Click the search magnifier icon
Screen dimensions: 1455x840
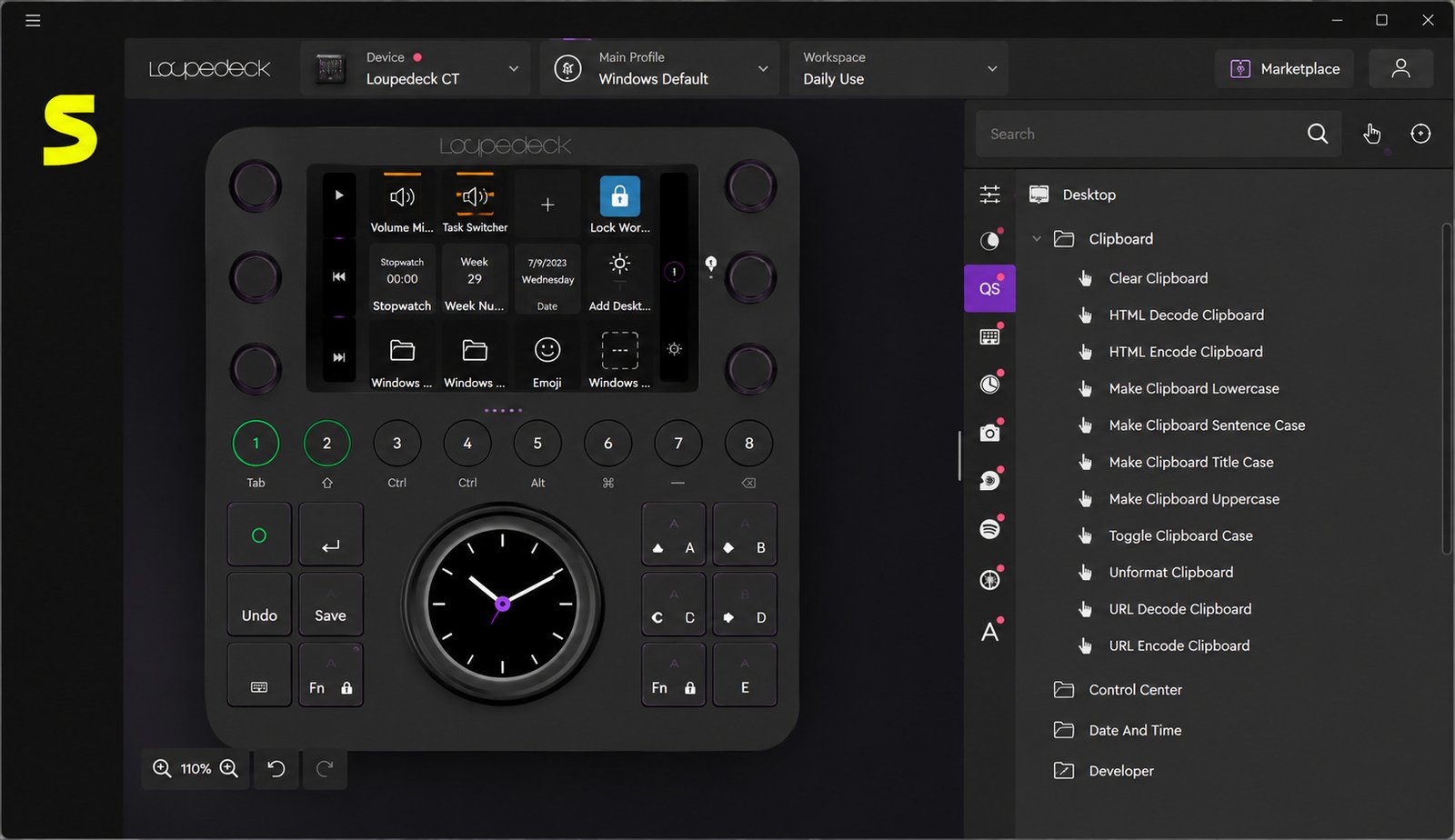click(x=1318, y=134)
